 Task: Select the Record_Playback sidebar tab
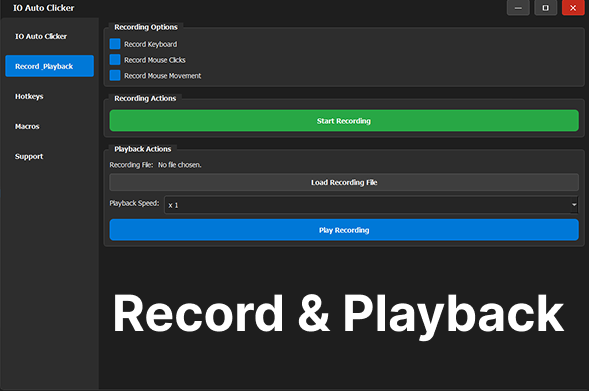tap(49, 66)
